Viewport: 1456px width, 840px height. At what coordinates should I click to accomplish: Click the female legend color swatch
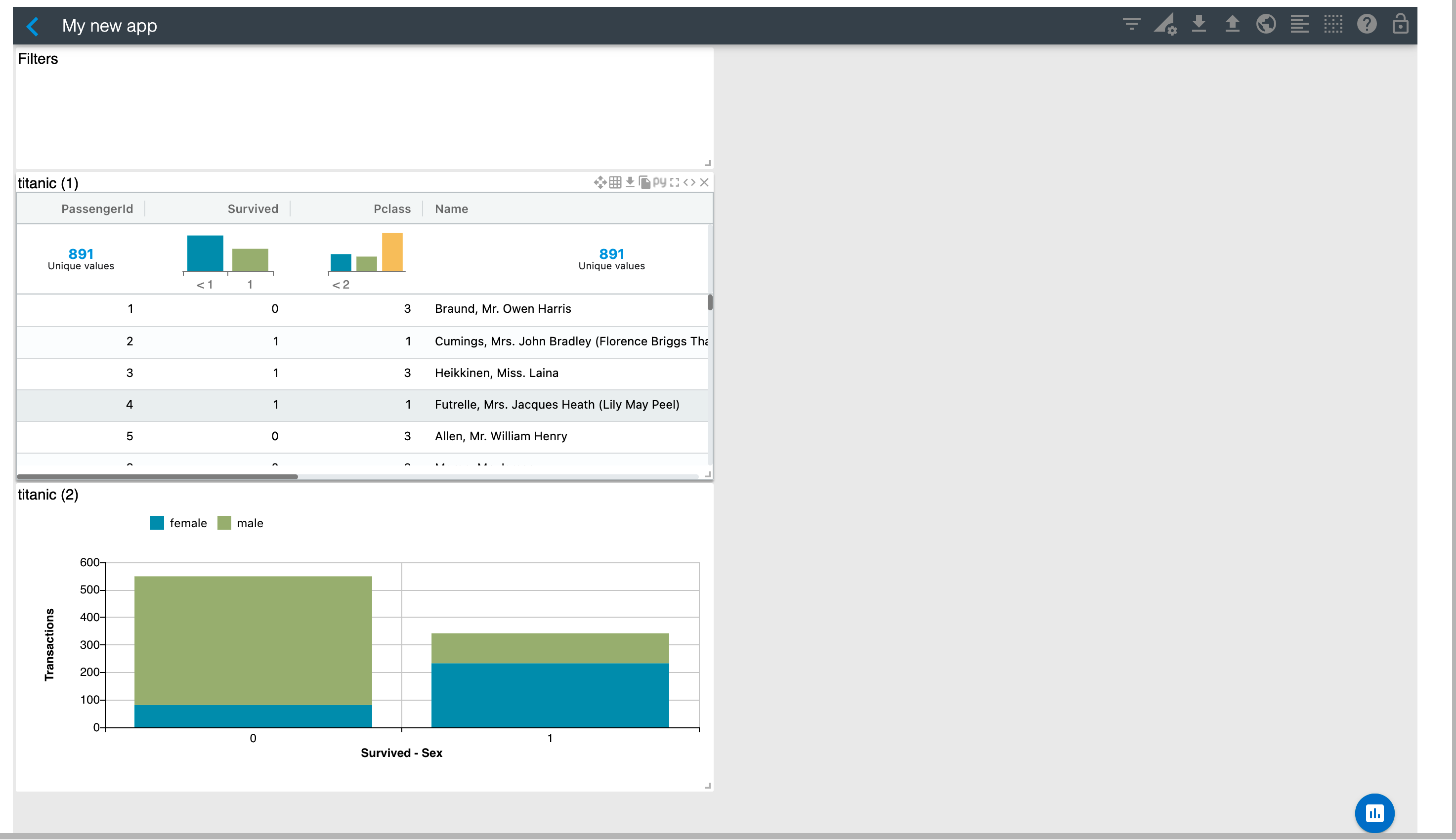tap(157, 523)
